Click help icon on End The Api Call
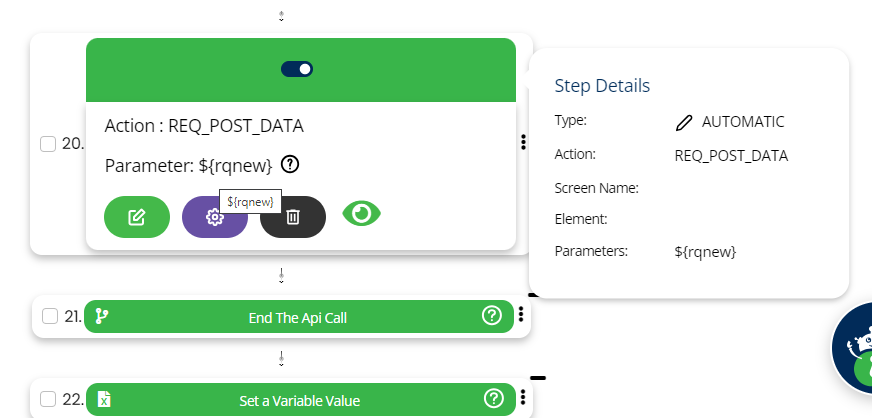Screen dimensions: 872x418 (491, 316)
